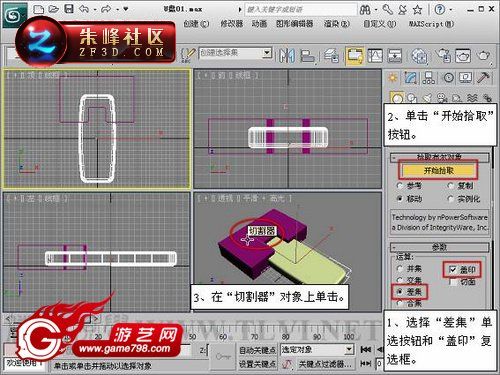
Task: Open the Utilities hammer panel icon
Action: coord(484,78)
